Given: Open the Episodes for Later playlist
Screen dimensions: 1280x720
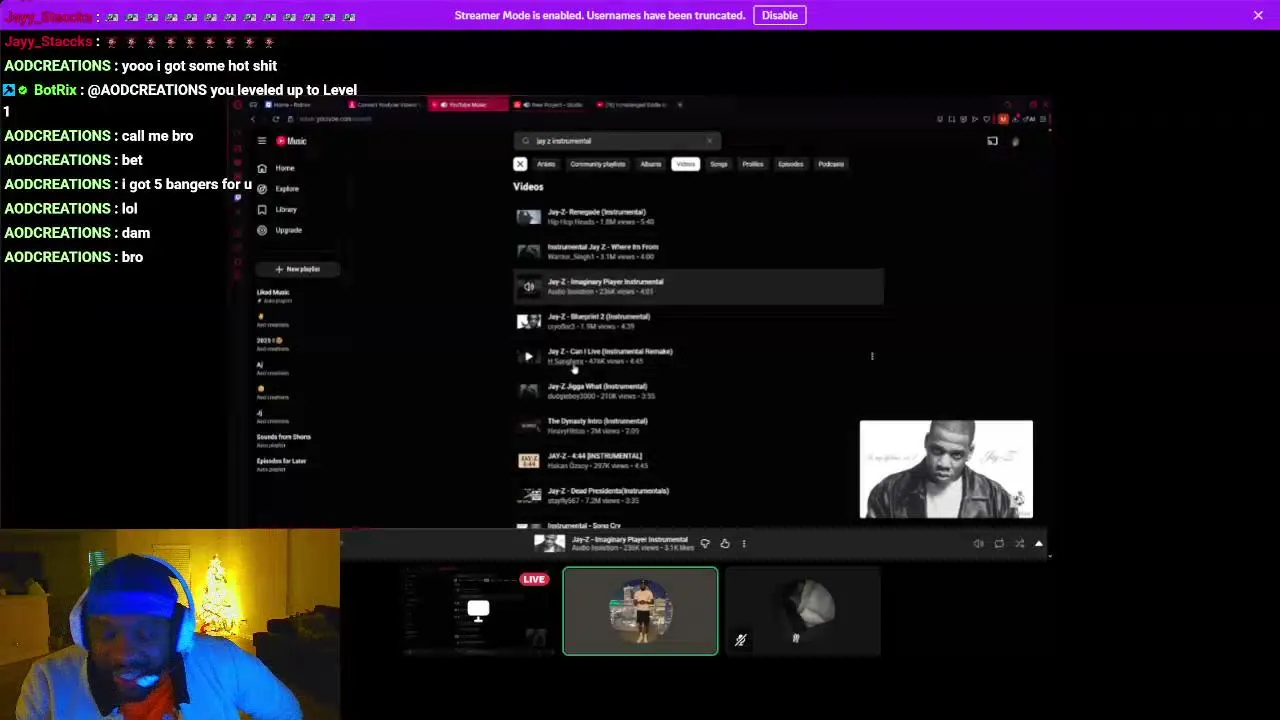Looking at the screenshot, I should (282, 463).
